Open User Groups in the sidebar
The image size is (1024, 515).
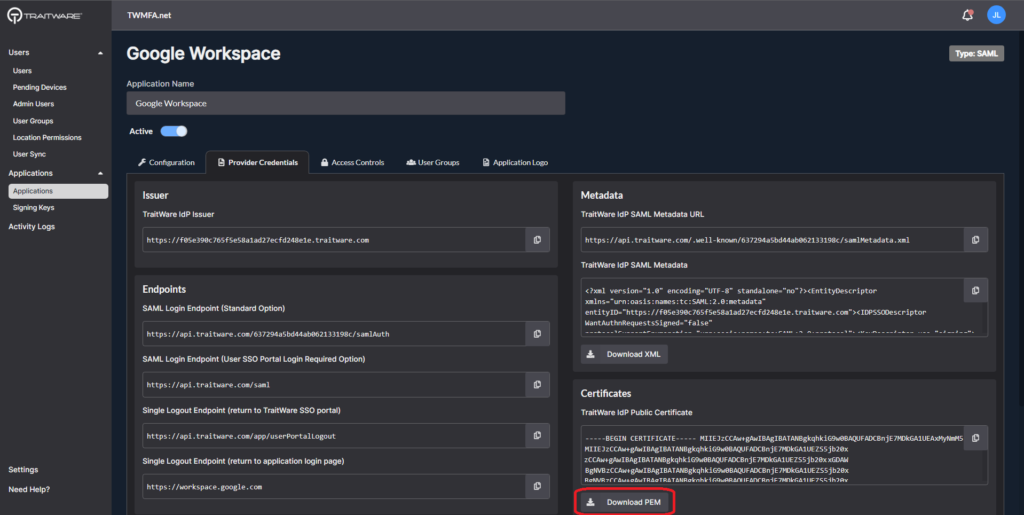point(33,121)
